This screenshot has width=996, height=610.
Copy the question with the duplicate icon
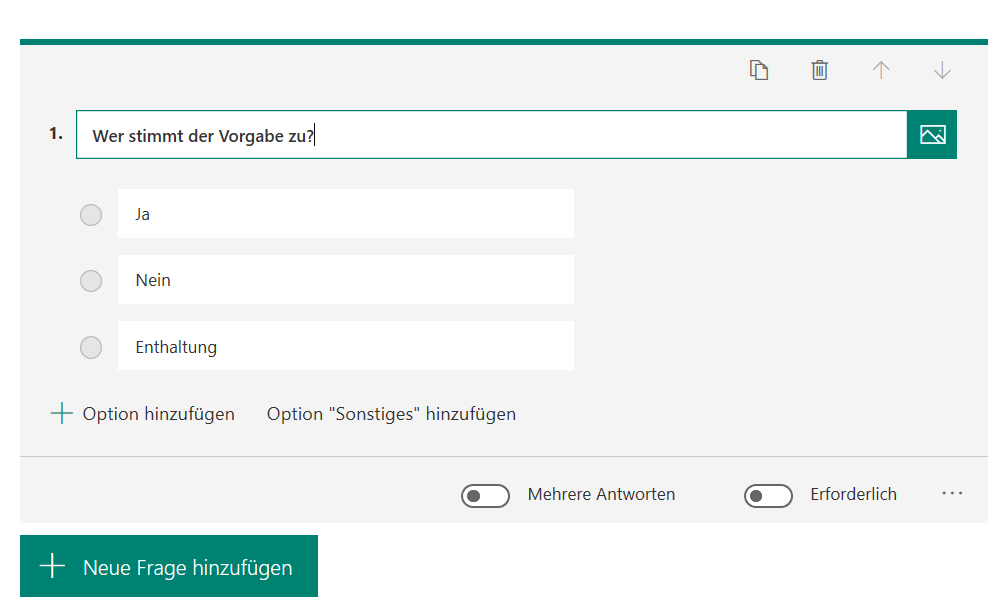[x=758, y=70]
